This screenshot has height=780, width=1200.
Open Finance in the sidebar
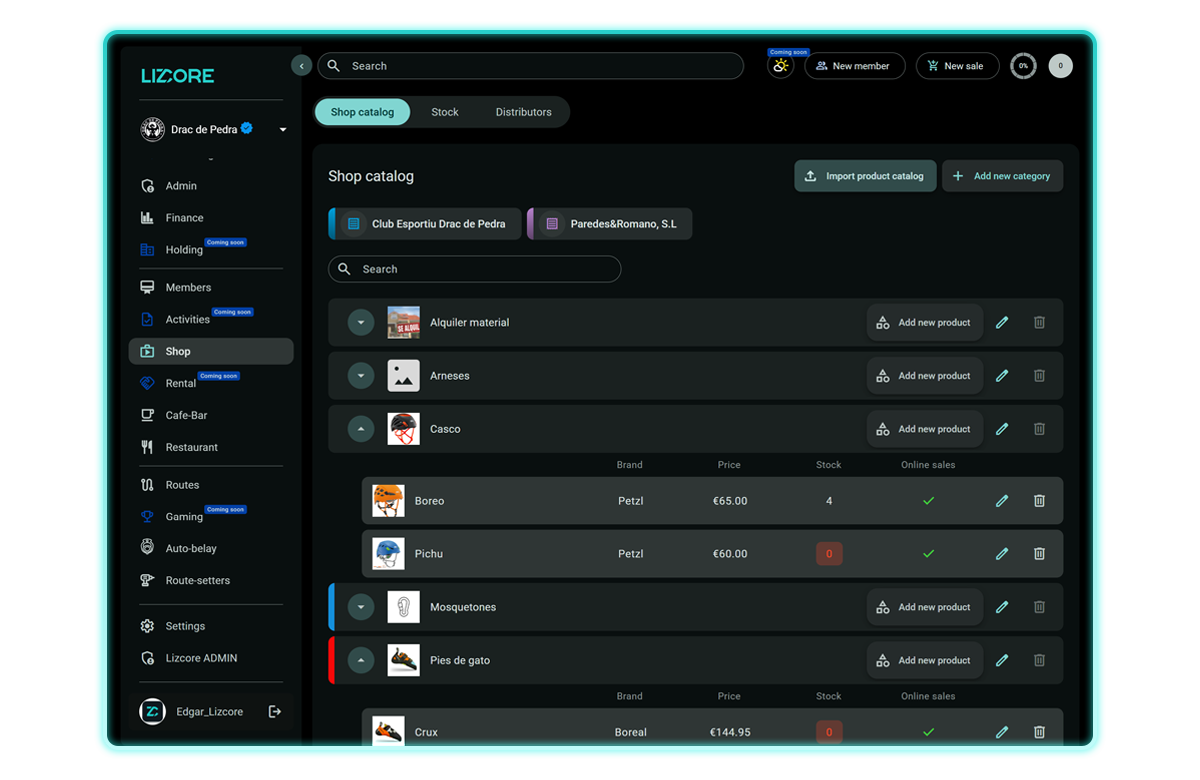click(184, 218)
